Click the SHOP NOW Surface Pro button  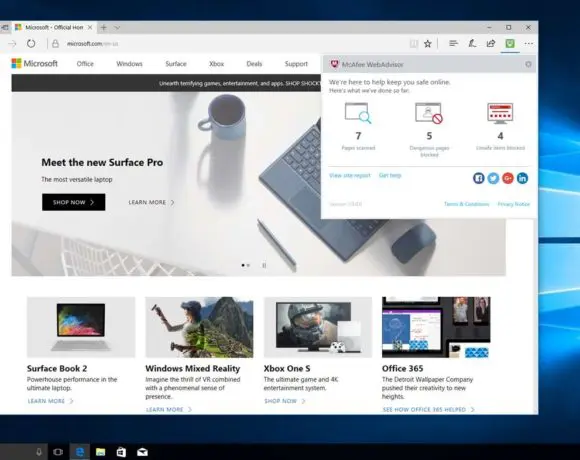(74, 202)
